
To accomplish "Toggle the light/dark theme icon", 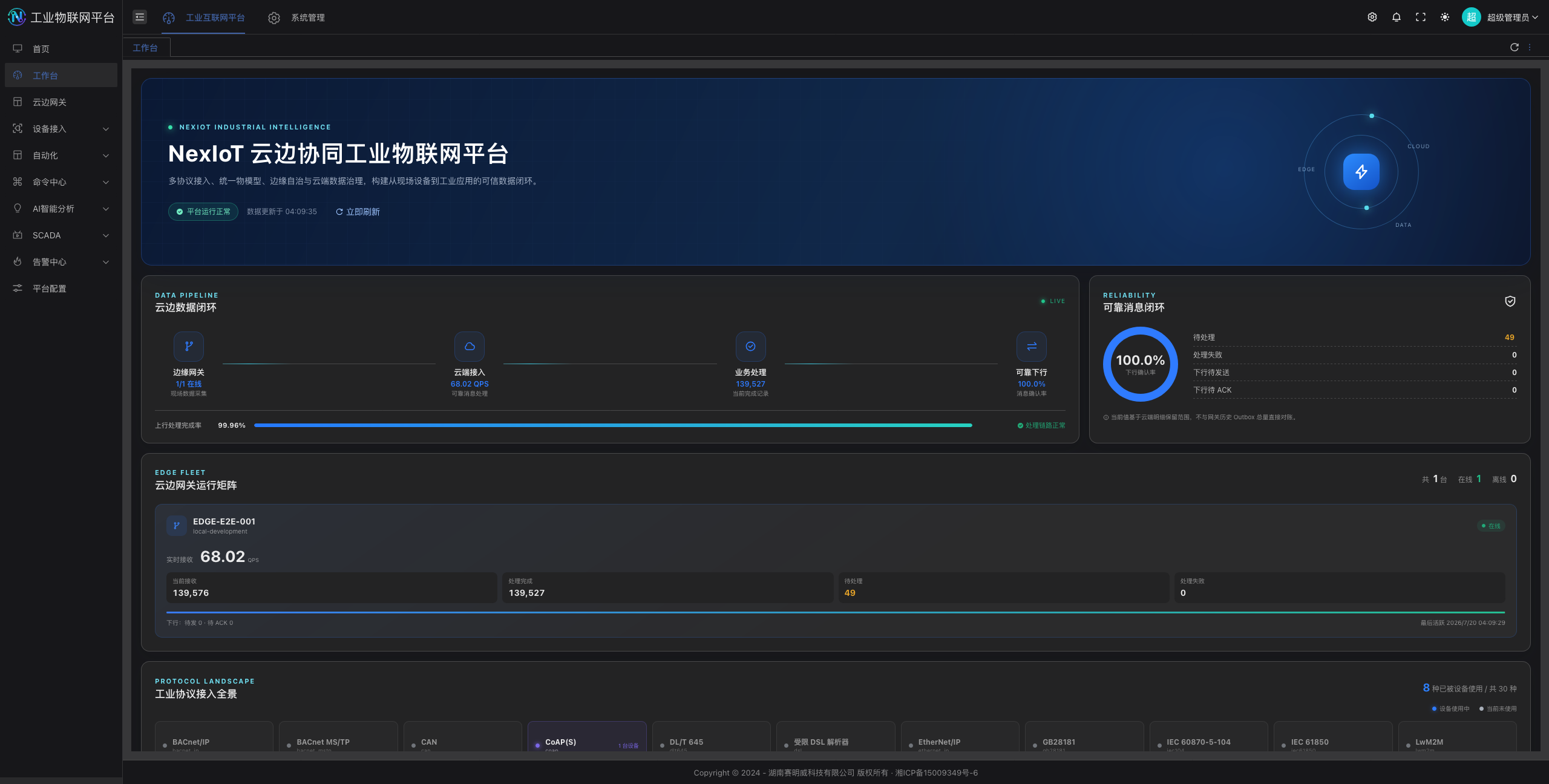I will coord(1445,17).
